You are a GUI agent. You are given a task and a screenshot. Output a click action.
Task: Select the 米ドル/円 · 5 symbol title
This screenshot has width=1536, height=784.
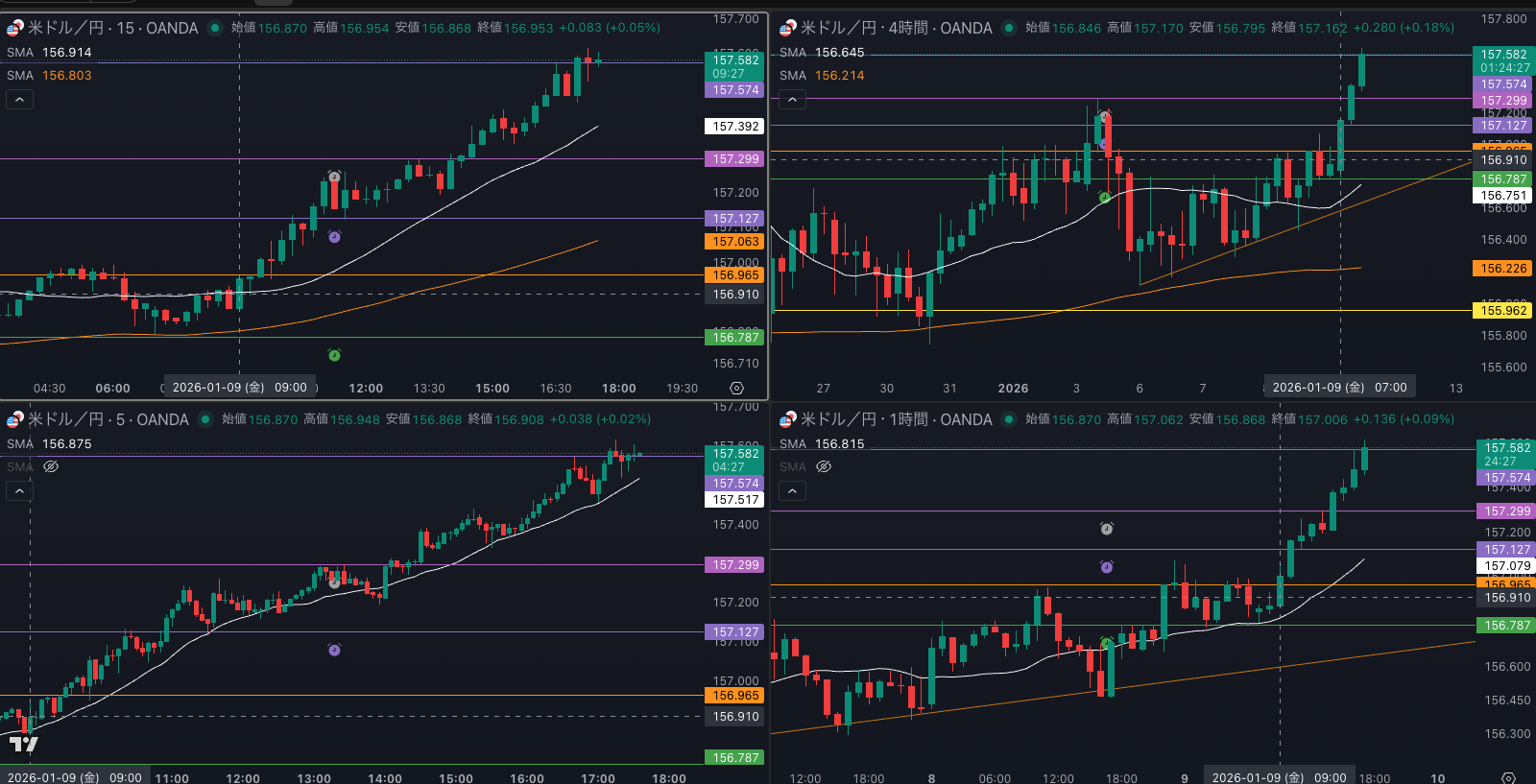[x=108, y=419]
